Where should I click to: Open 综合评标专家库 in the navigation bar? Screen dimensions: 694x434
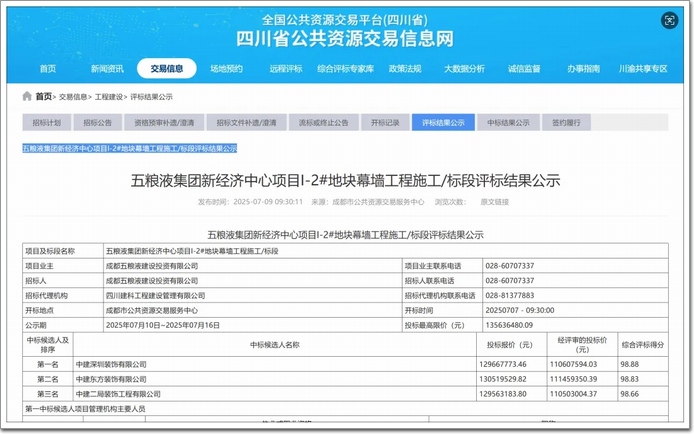click(x=345, y=69)
